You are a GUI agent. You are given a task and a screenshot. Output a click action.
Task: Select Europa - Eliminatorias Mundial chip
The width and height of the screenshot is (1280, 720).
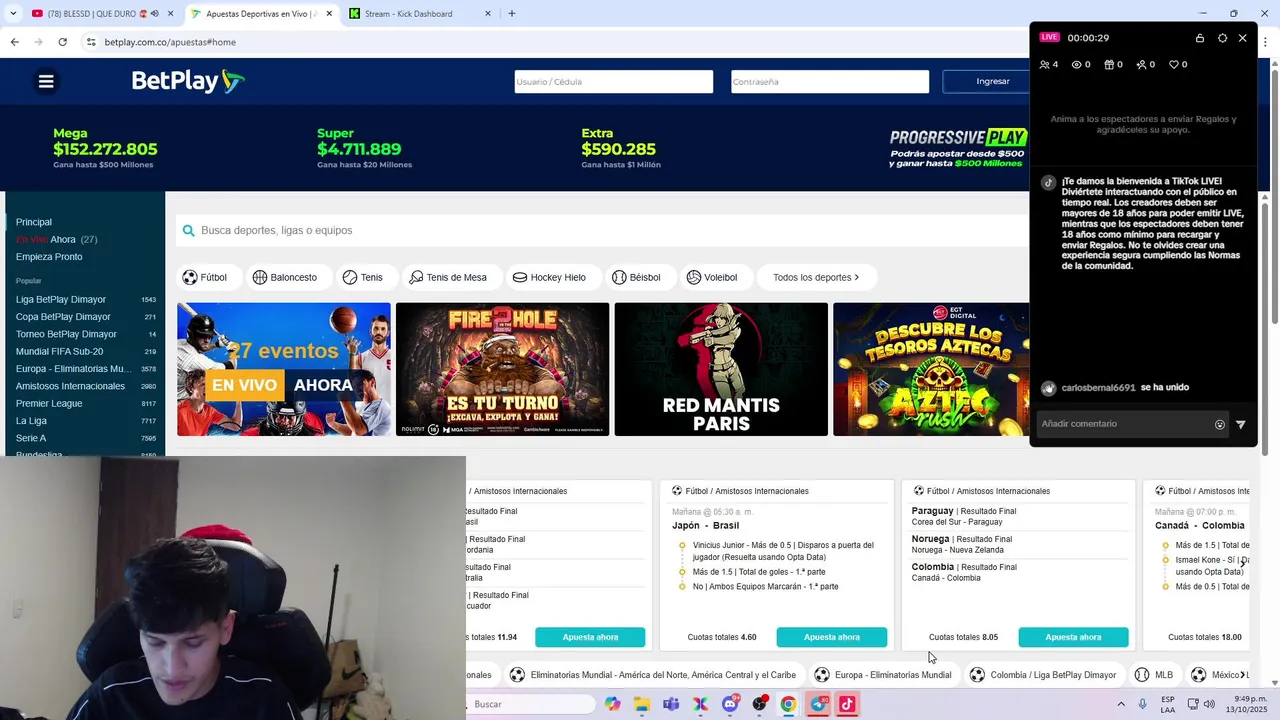coord(883,675)
